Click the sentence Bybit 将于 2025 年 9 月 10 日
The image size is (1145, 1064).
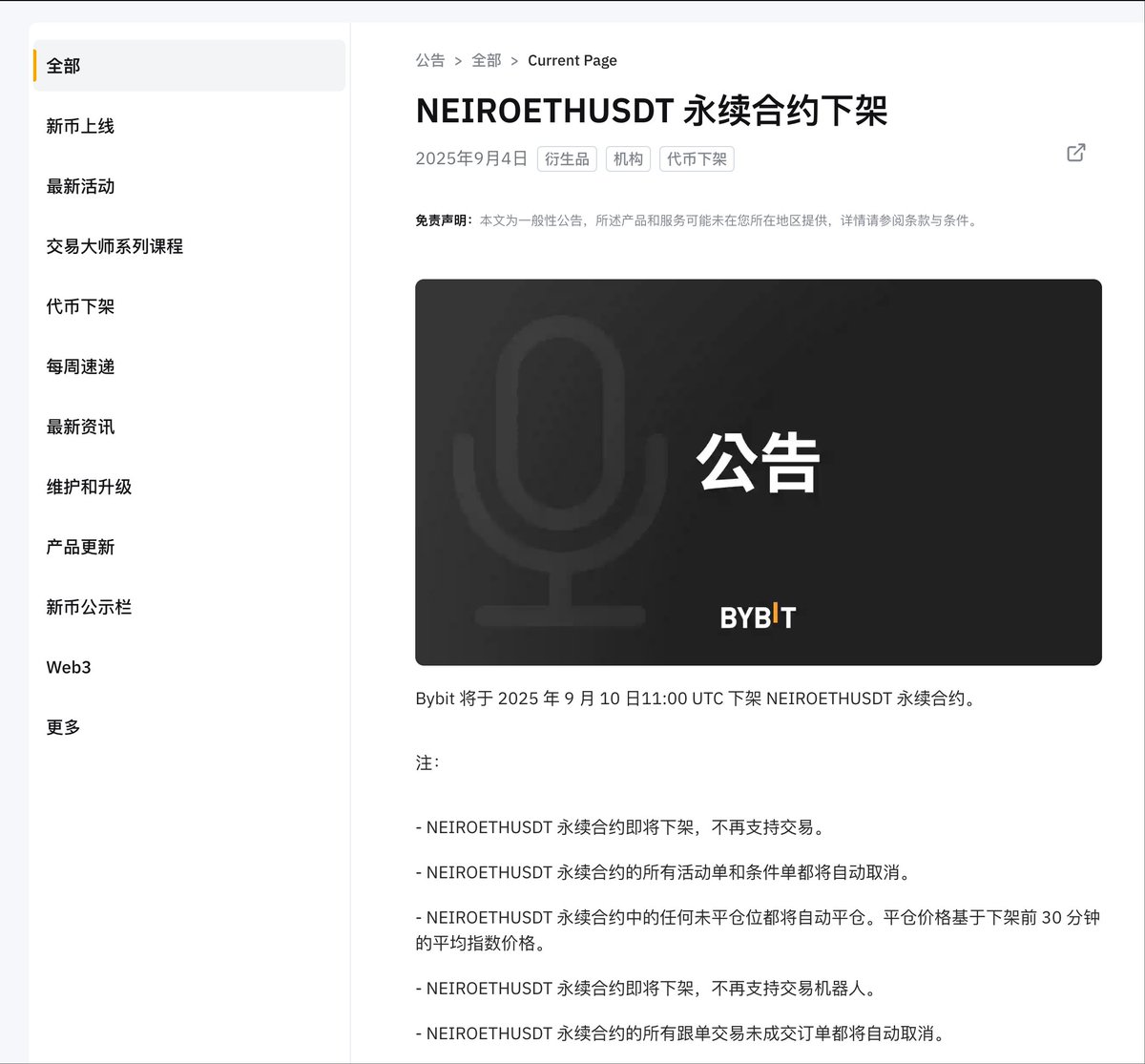(x=697, y=699)
